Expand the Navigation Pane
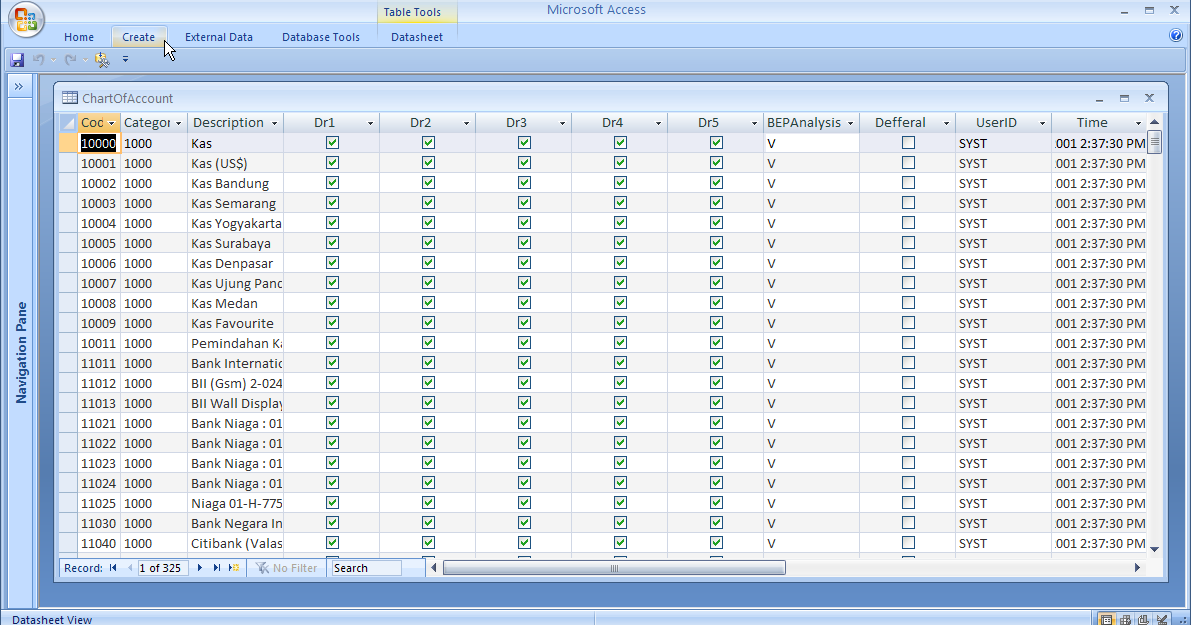The image size is (1191, 625). 19,85
